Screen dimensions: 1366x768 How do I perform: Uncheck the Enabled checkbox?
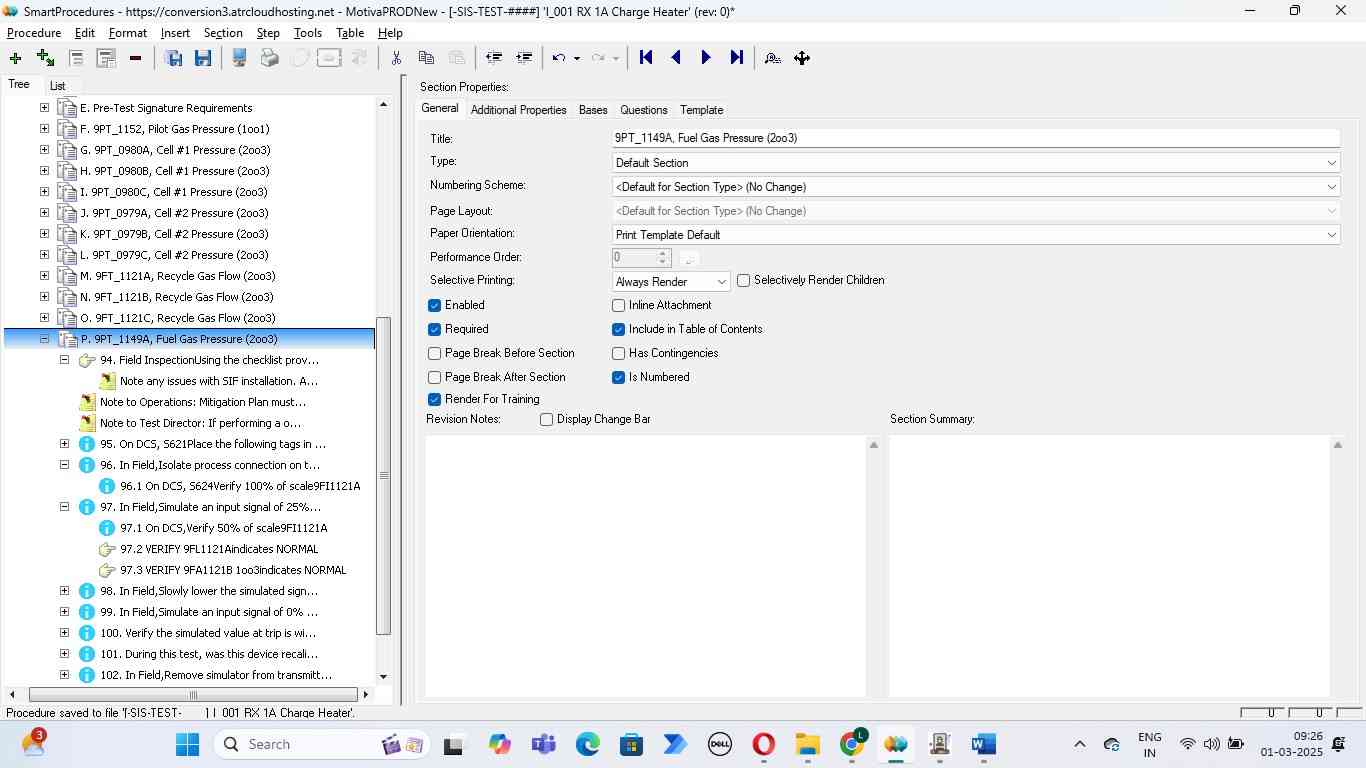click(x=435, y=305)
